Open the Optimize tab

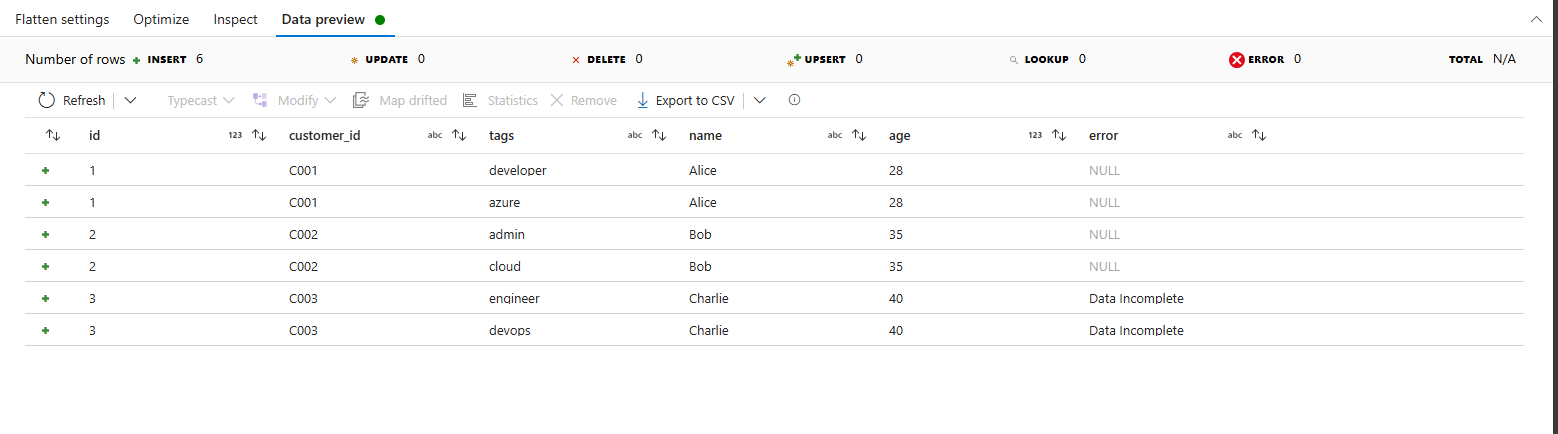(161, 19)
